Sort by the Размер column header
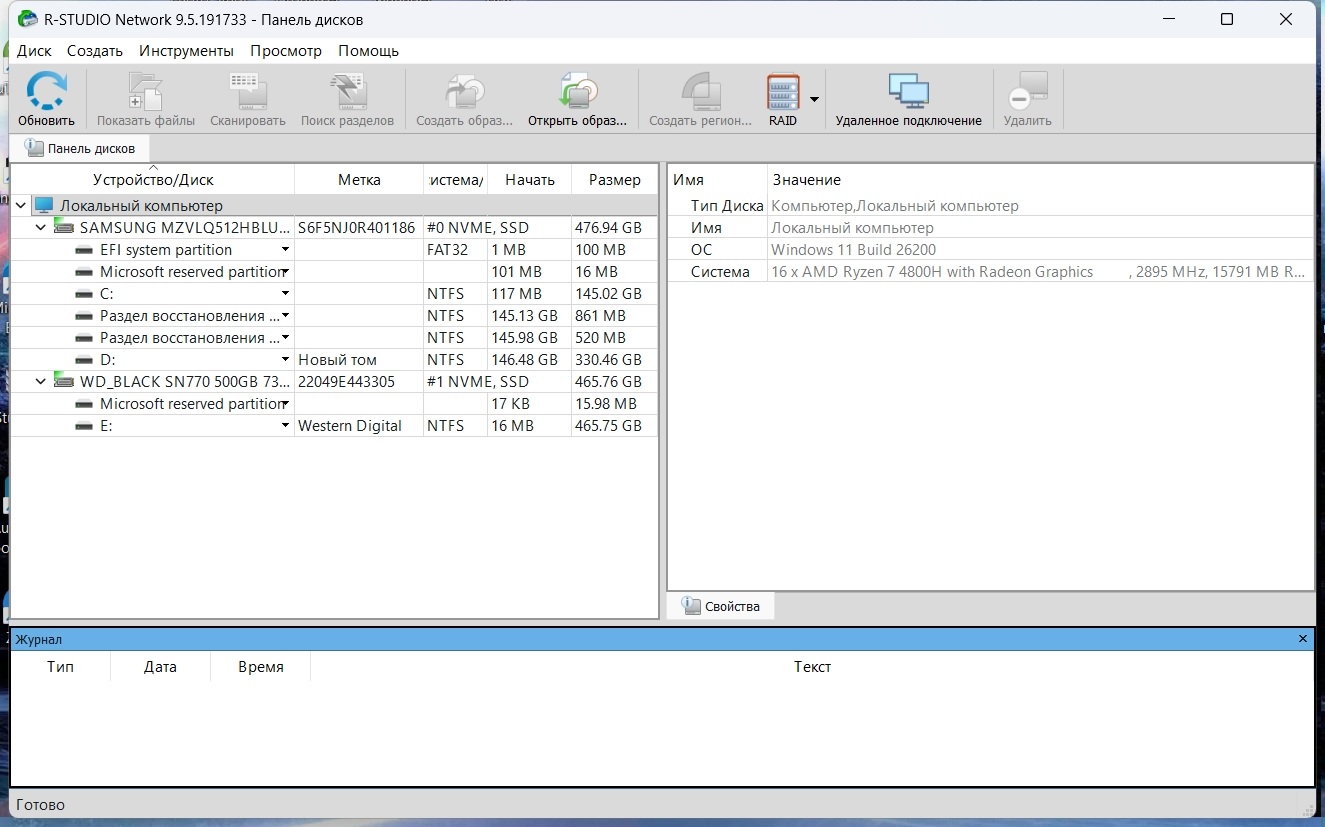The height and width of the screenshot is (827, 1325). (x=614, y=180)
